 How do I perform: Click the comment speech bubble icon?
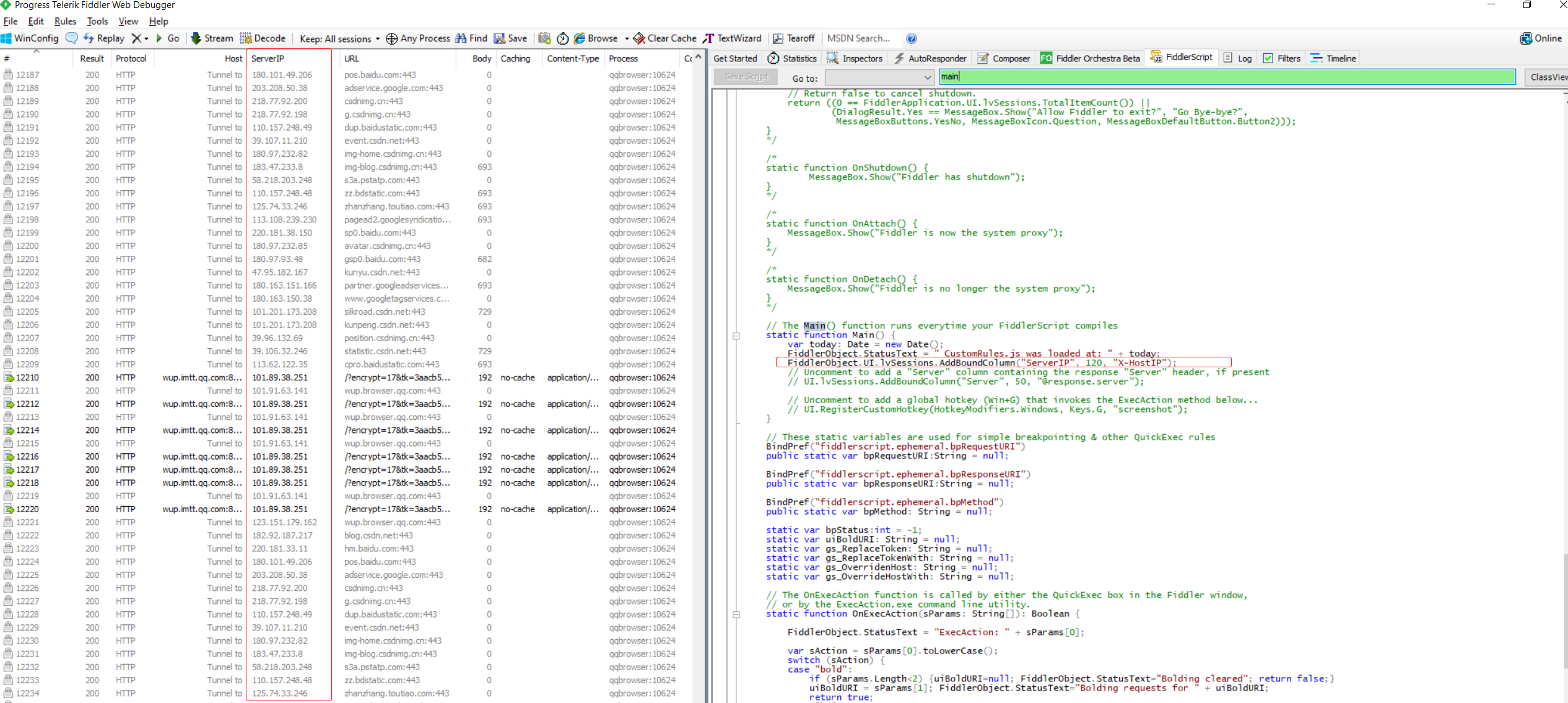click(71, 38)
